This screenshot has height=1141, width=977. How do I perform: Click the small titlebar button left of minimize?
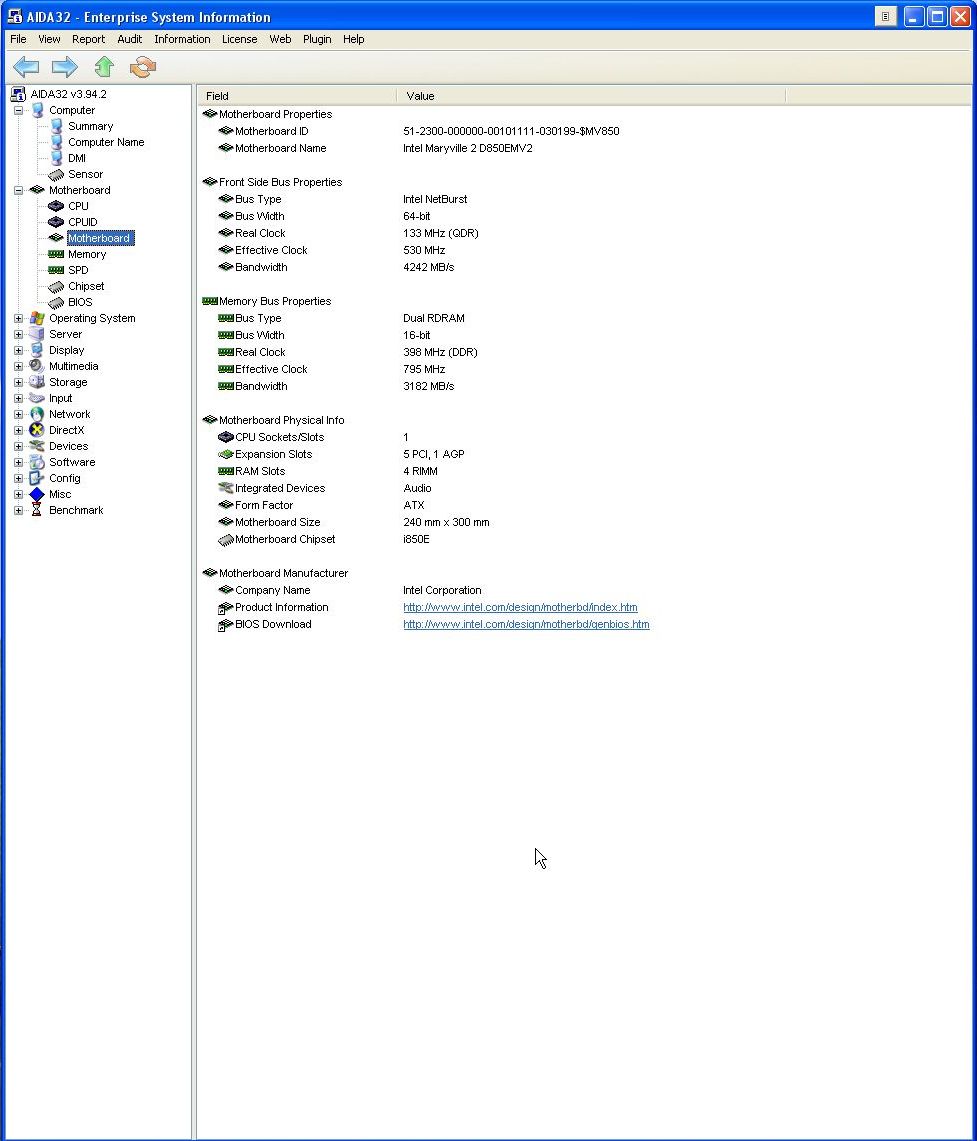(885, 16)
